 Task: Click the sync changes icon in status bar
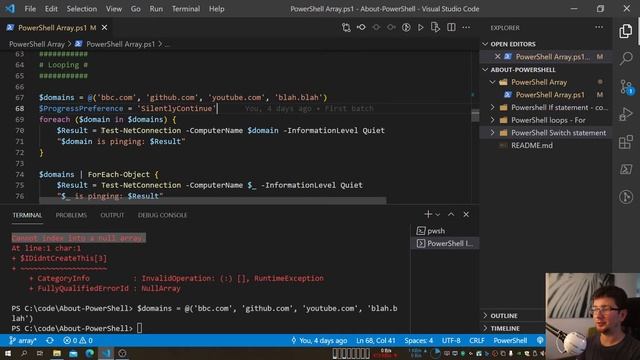(50, 340)
